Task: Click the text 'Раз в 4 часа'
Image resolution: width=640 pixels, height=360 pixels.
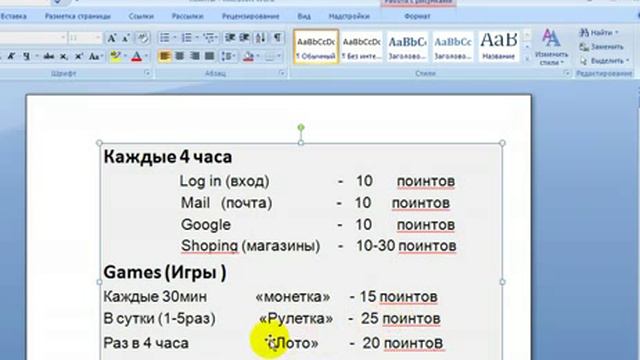Action: [x=146, y=343]
